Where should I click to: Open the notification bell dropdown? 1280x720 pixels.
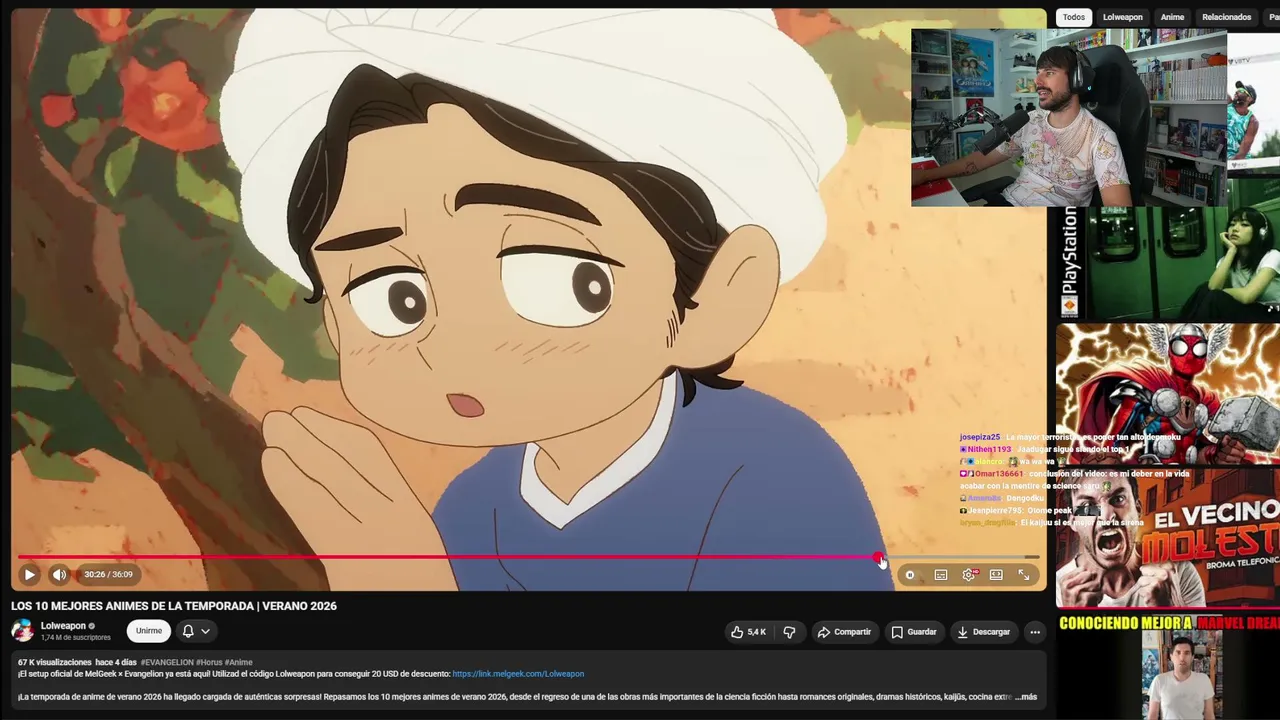tap(196, 631)
